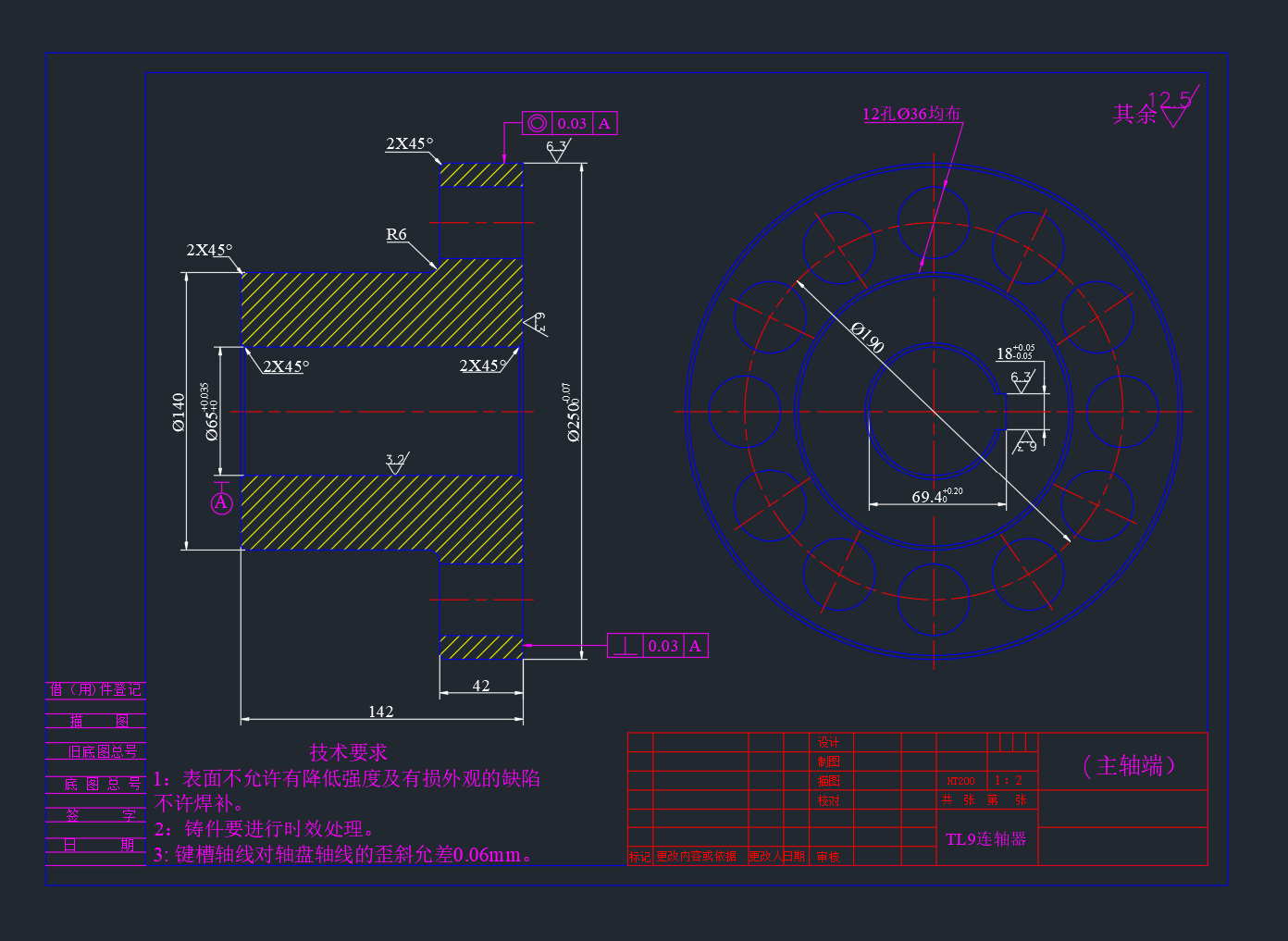Image resolution: width=1288 pixels, height=941 pixels.
Task: Select the HT200 material cell
Action: (960, 781)
